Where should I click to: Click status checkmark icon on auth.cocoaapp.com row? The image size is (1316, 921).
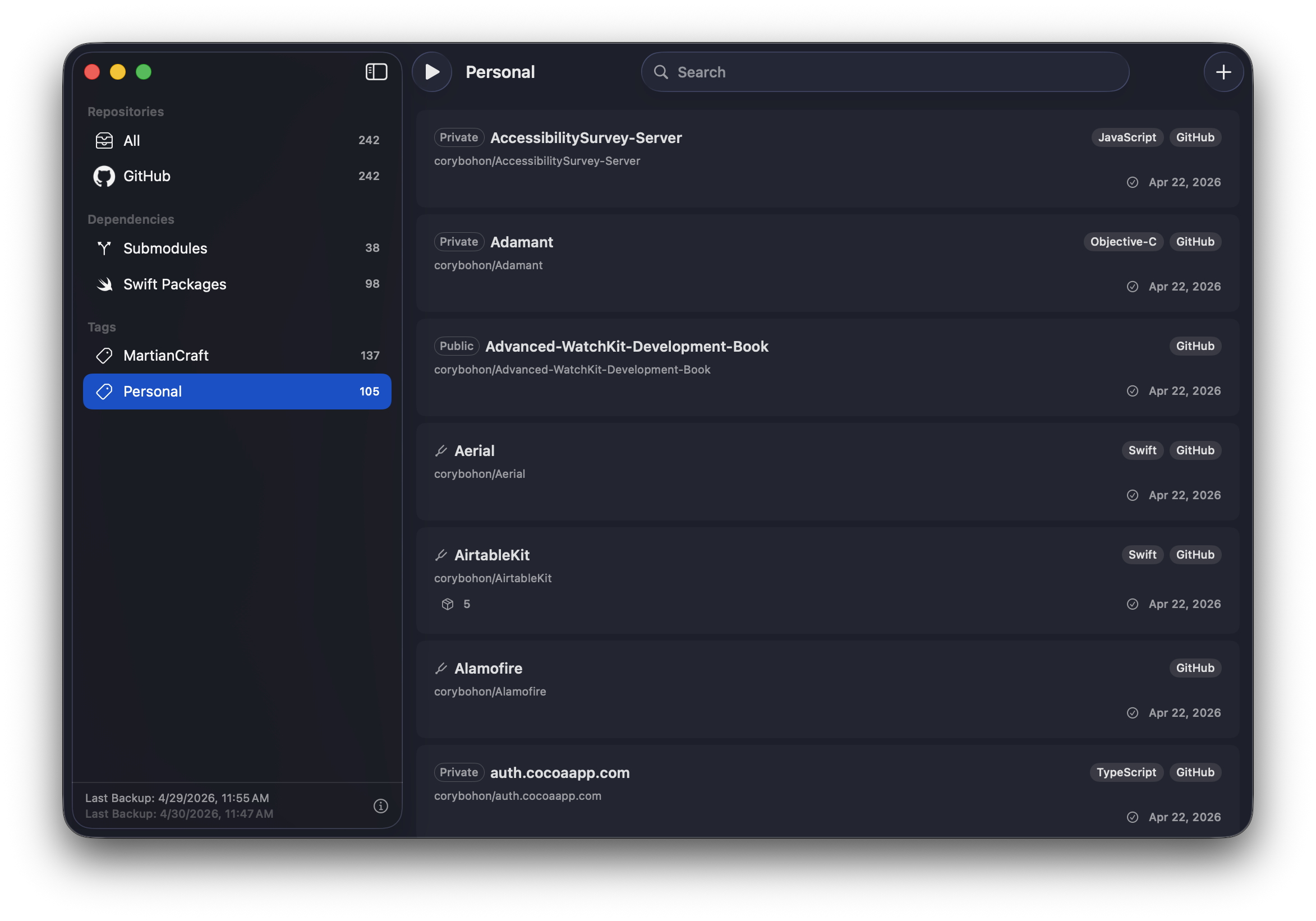tap(1132, 817)
